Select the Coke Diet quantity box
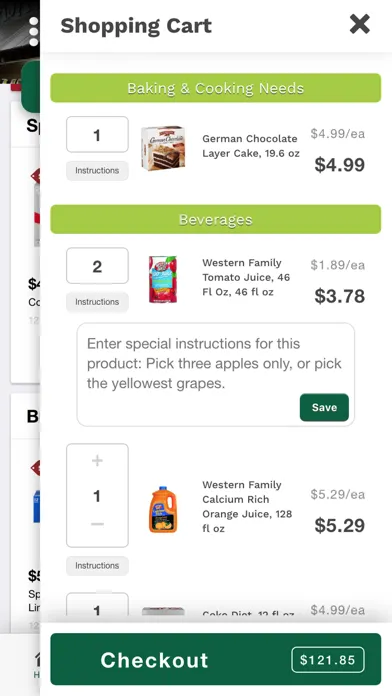 (x=97, y=605)
